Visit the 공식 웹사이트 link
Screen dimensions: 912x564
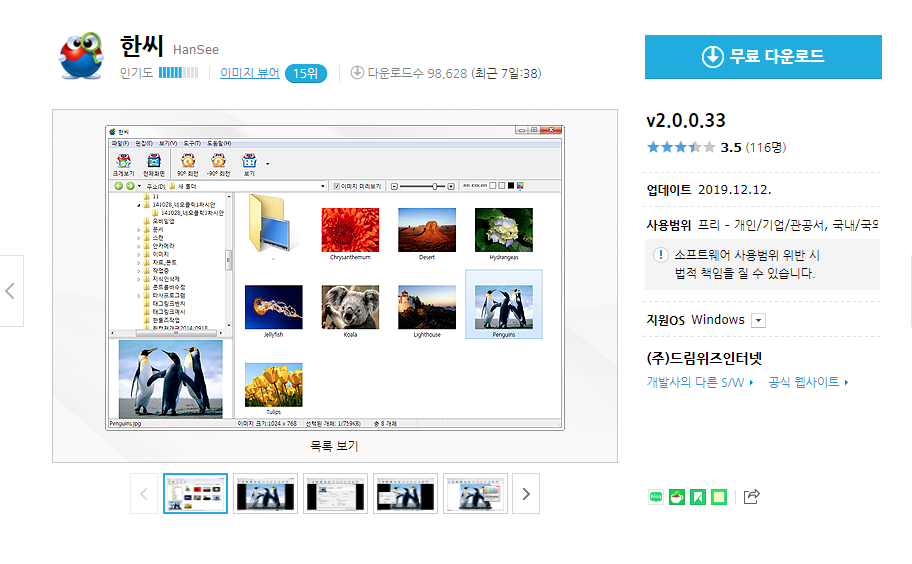coord(808,382)
